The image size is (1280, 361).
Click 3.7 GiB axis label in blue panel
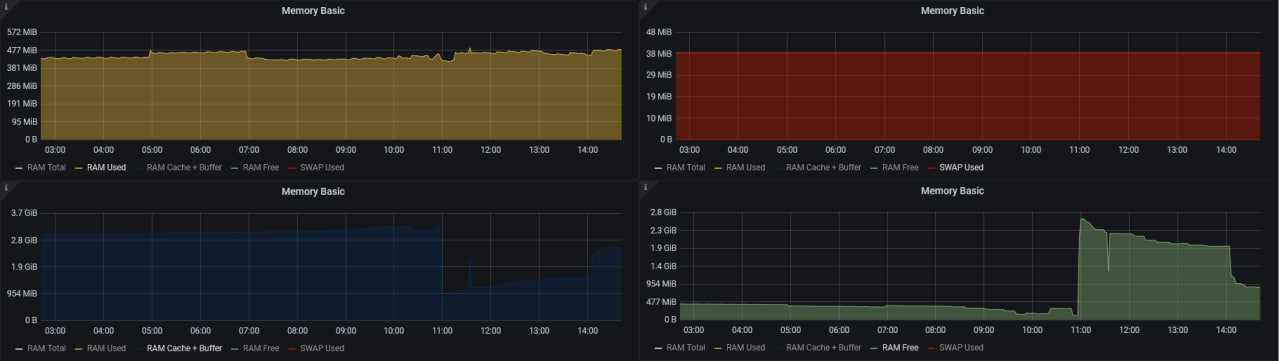click(x=24, y=213)
